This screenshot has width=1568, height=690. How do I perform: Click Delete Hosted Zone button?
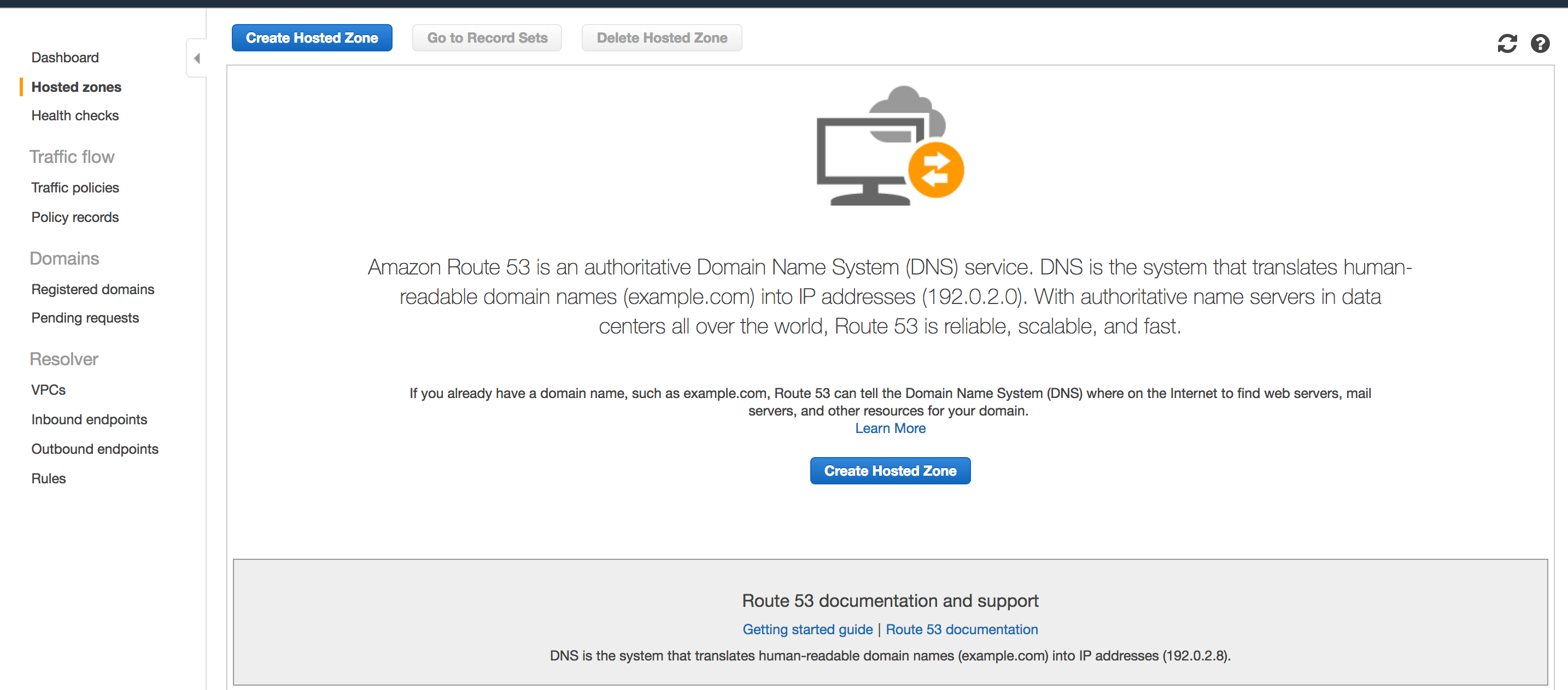tap(662, 38)
